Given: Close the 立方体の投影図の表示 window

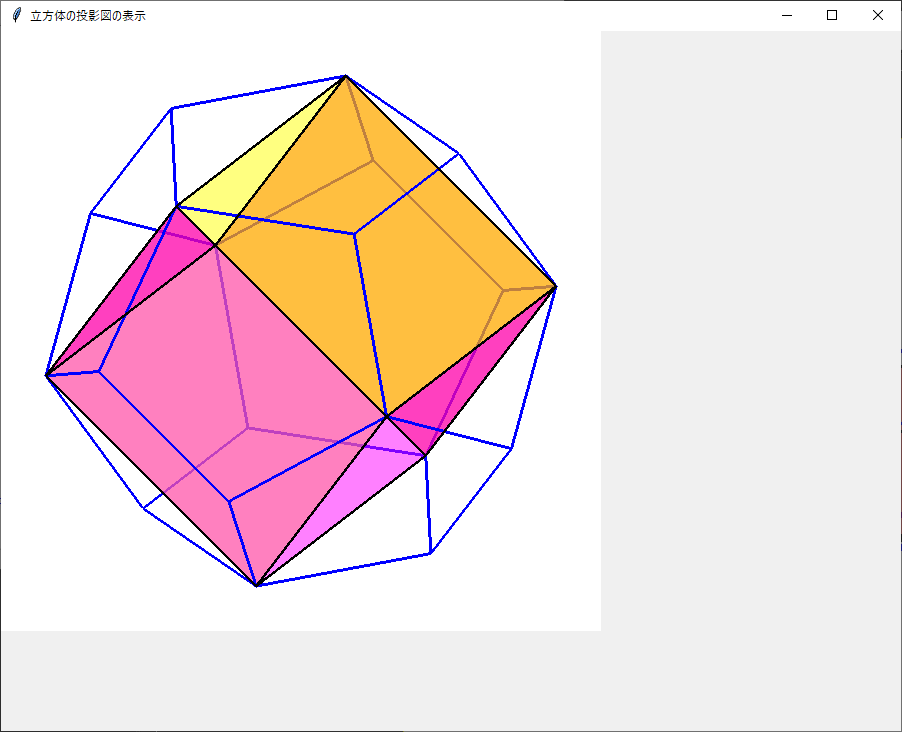Looking at the screenshot, I should pyautogui.click(x=877, y=16).
